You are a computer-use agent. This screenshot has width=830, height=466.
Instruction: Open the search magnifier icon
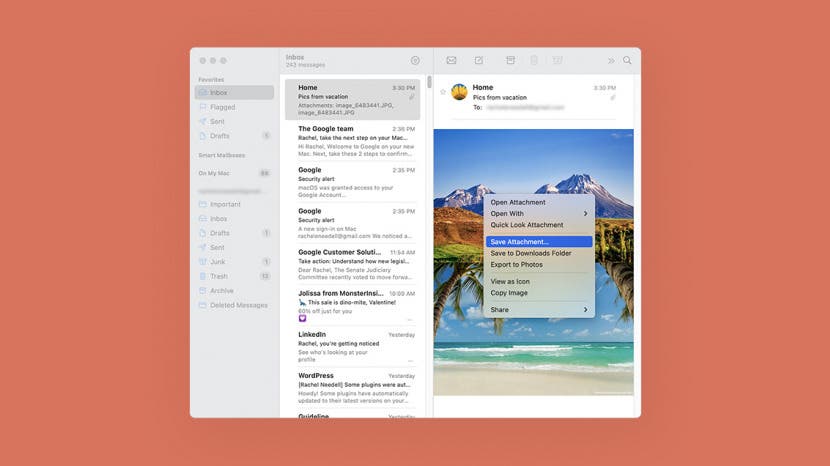pyautogui.click(x=627, y=60)
